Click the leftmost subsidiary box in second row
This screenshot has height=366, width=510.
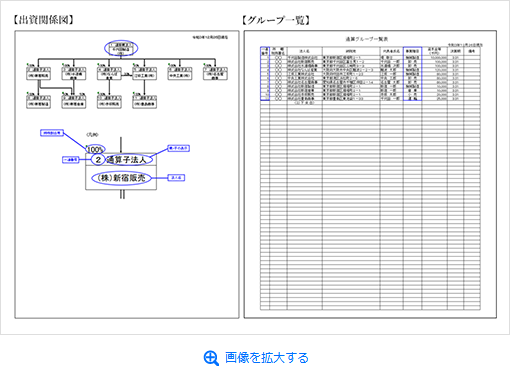(x=39, y=102)
